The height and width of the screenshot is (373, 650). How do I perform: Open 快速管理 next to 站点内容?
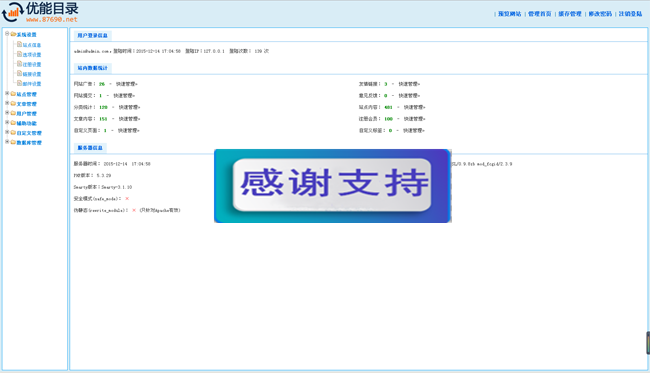coord(415,107)
